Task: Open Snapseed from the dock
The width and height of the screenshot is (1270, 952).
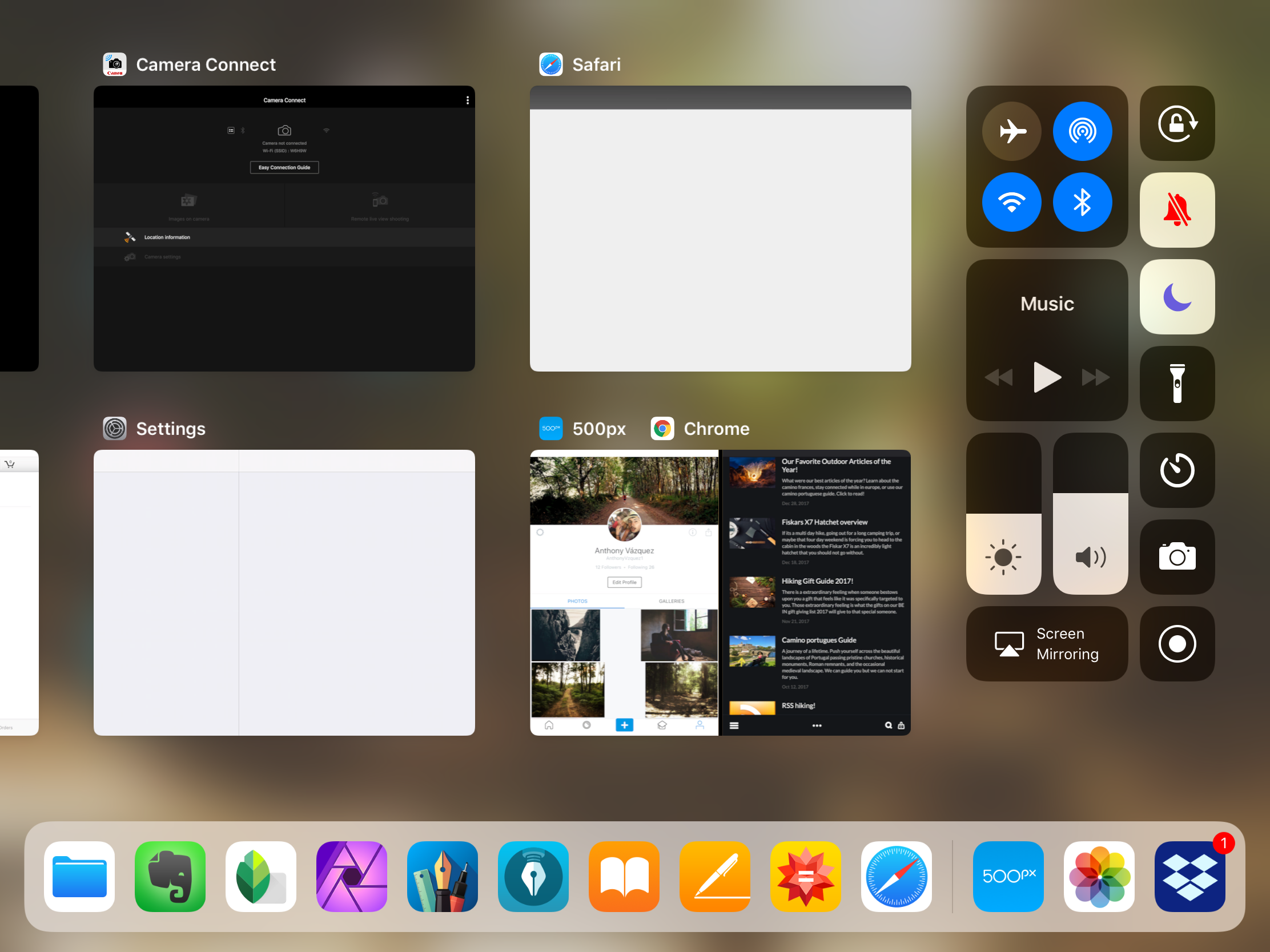Action: [x=260, y=876]
